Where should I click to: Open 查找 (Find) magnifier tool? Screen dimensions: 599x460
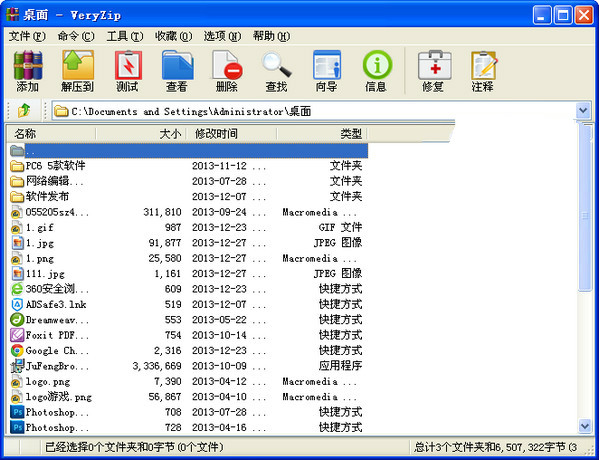[276, 71]
